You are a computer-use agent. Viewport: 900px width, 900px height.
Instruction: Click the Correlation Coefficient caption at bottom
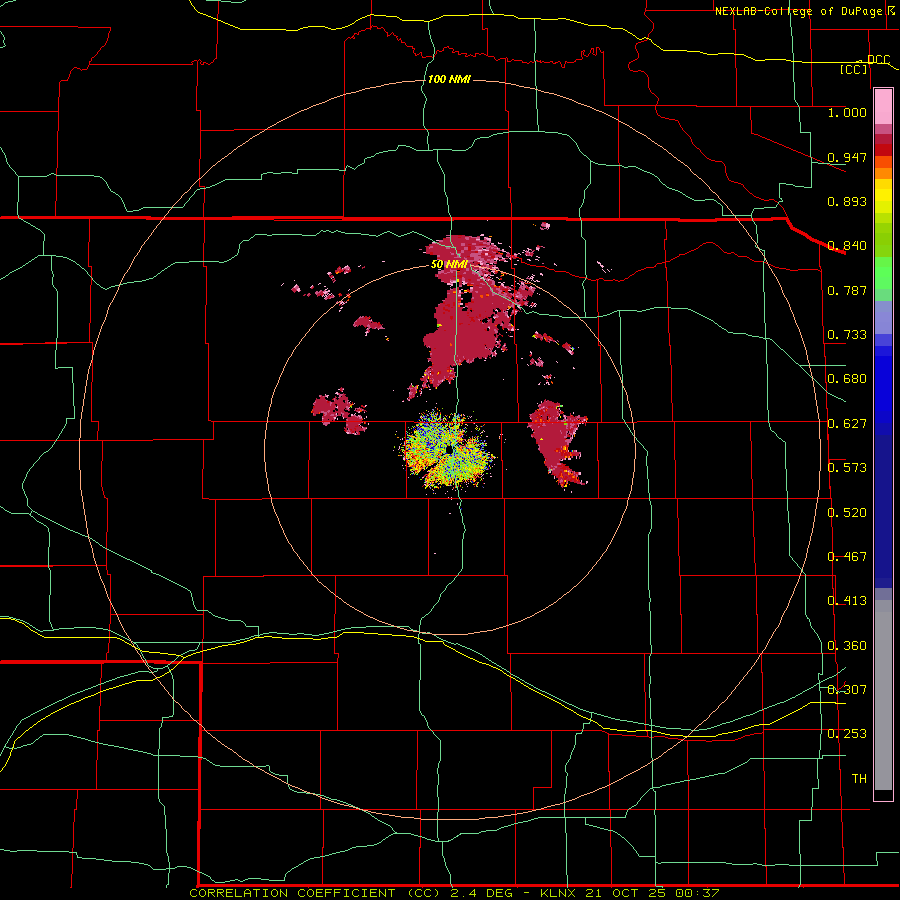pos(453,893)
